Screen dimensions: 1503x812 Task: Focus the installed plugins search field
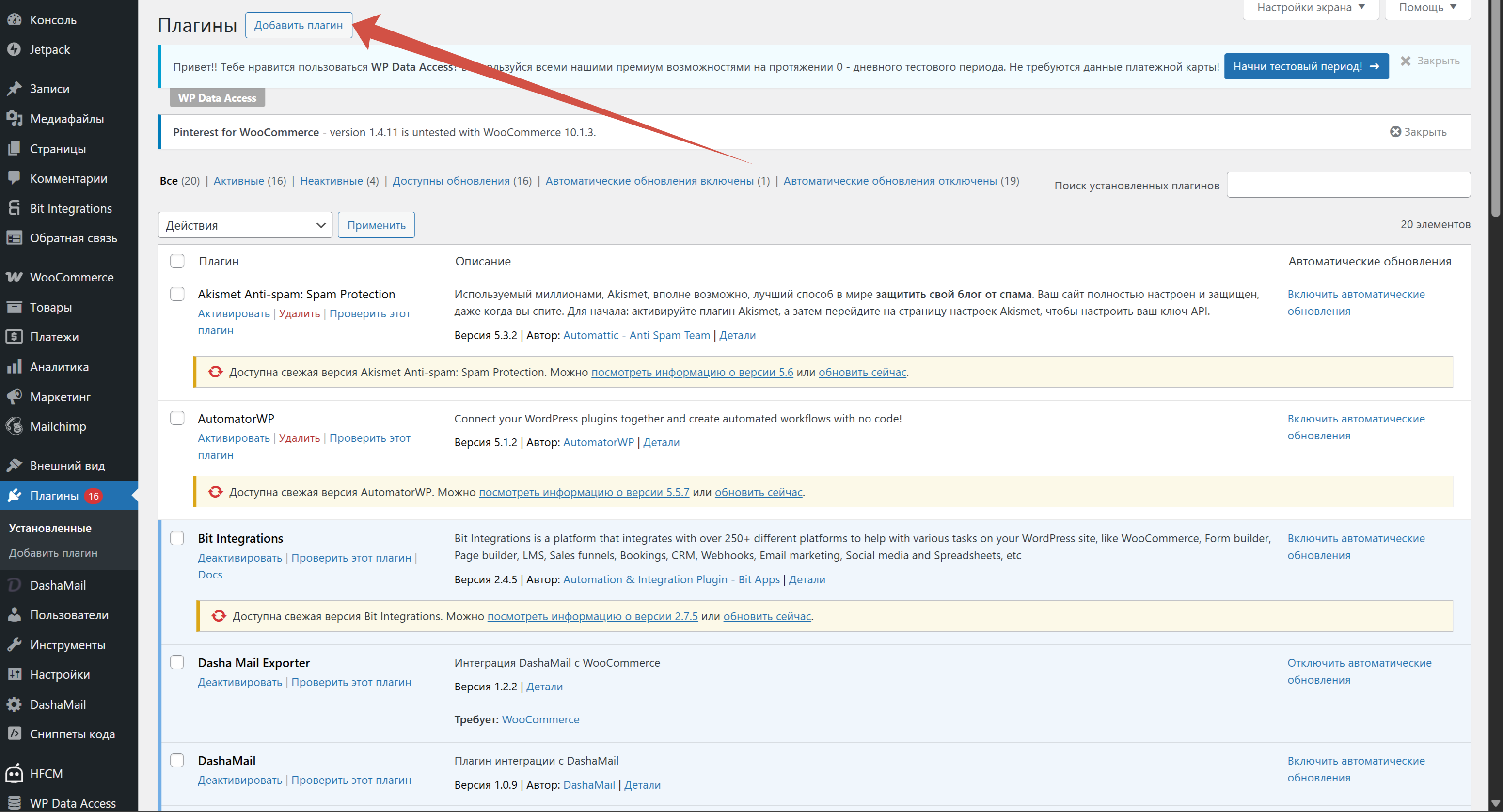1348,185
